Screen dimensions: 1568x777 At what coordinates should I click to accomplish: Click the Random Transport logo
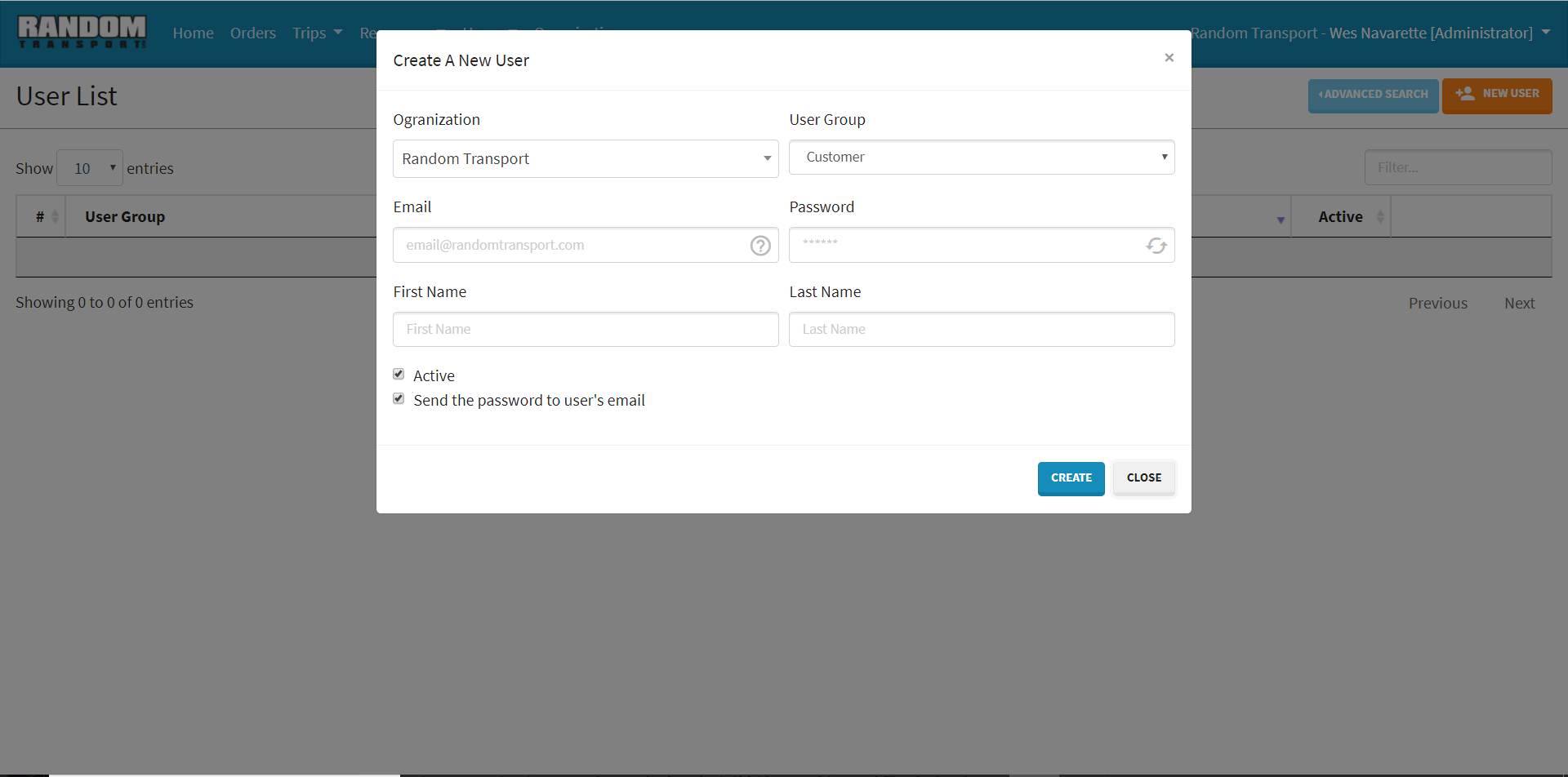pos(82,33)
